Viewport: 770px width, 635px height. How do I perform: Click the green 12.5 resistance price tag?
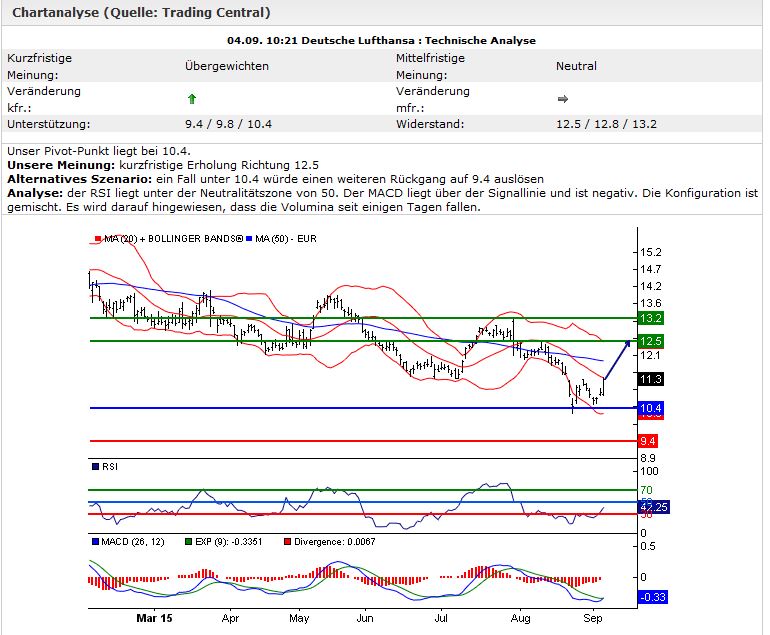tap(651, 341)
